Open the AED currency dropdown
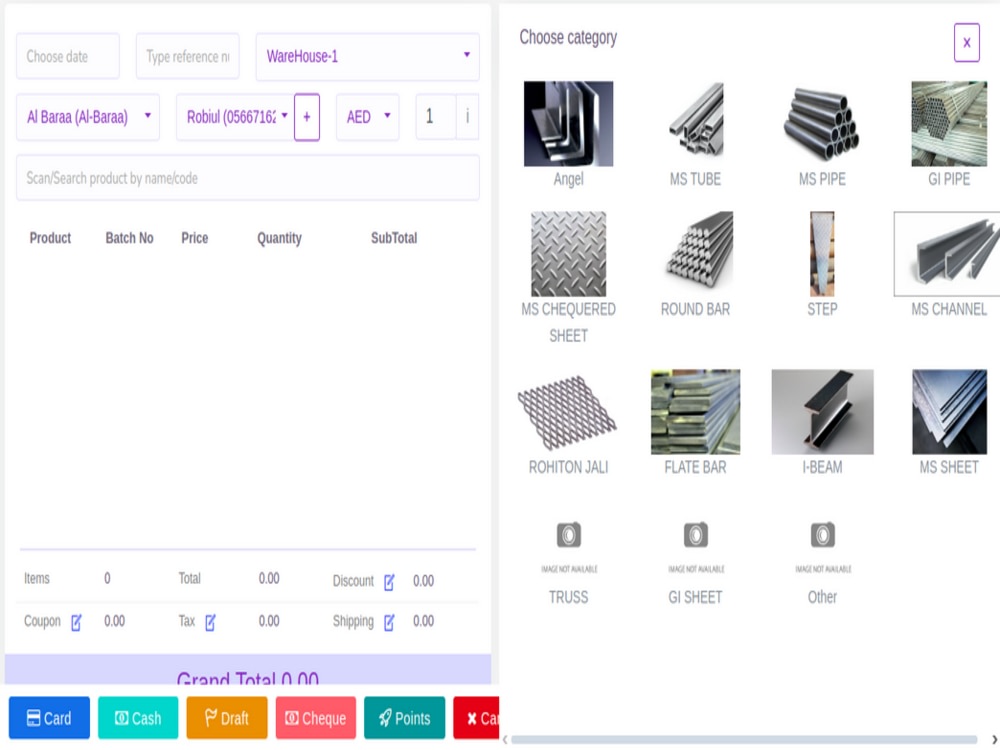1000x750 pixels. point(367,117)
